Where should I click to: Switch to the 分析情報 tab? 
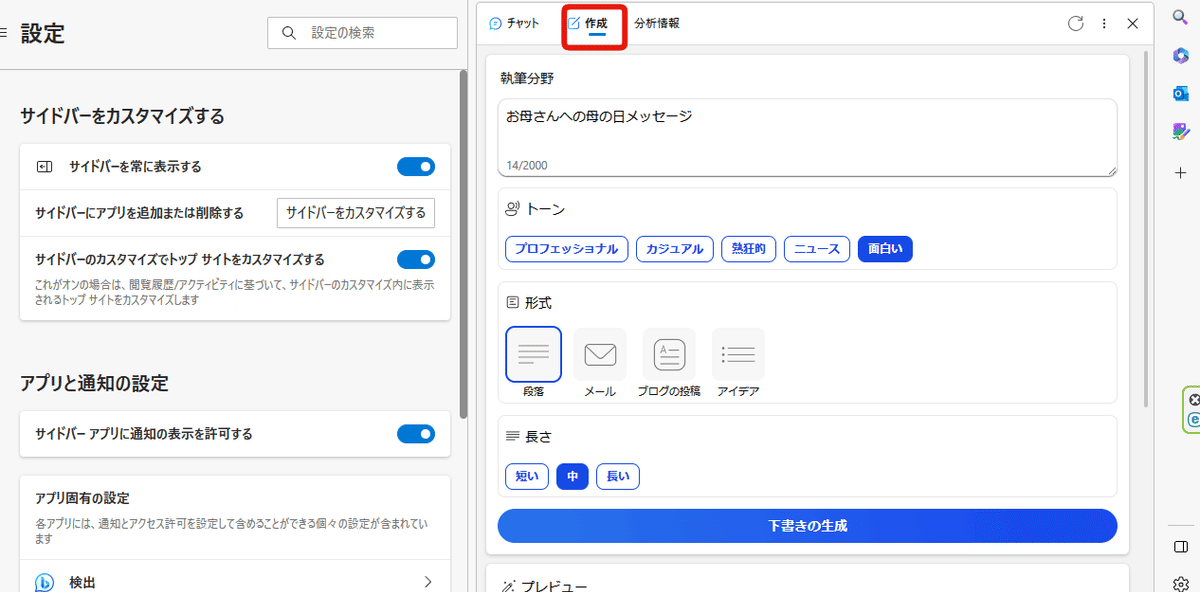pos(657,23)
